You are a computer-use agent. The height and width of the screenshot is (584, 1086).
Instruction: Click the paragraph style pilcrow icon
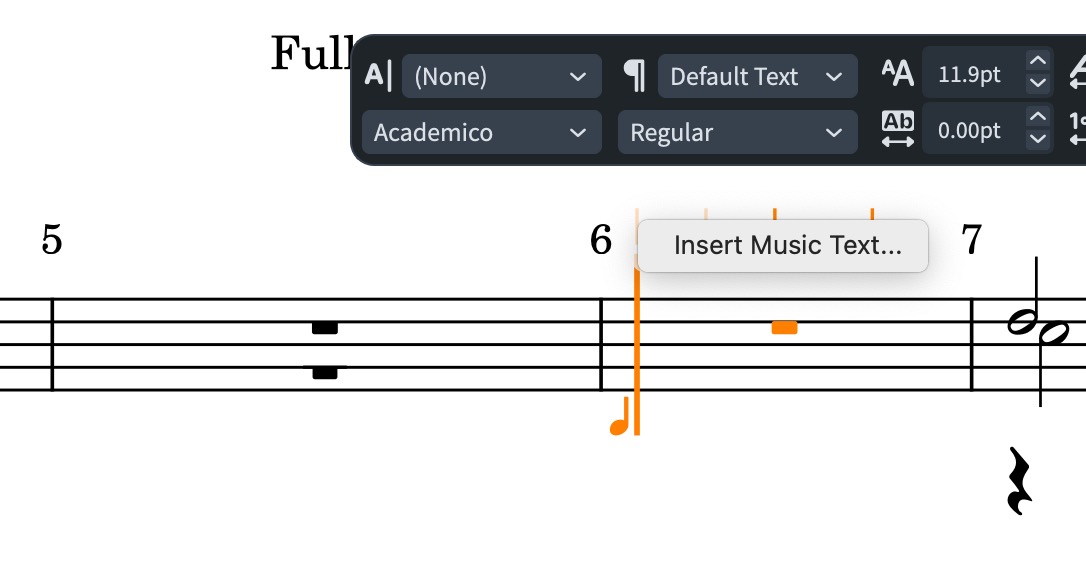(x=634, y=76)
